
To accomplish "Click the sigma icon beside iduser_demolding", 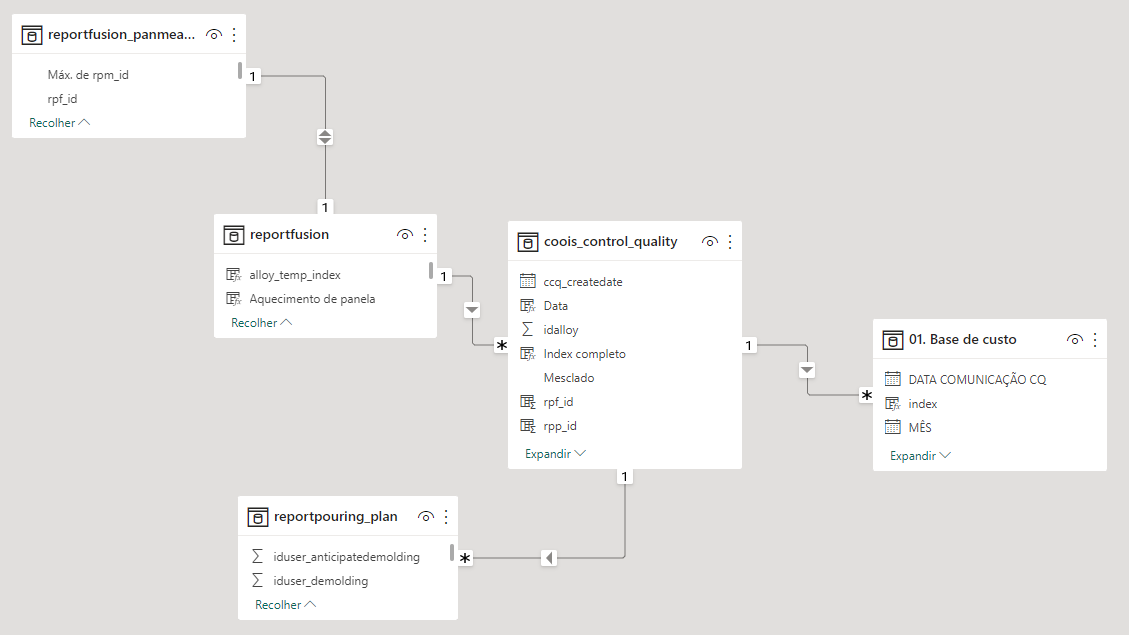I will [x=257, y=580].
